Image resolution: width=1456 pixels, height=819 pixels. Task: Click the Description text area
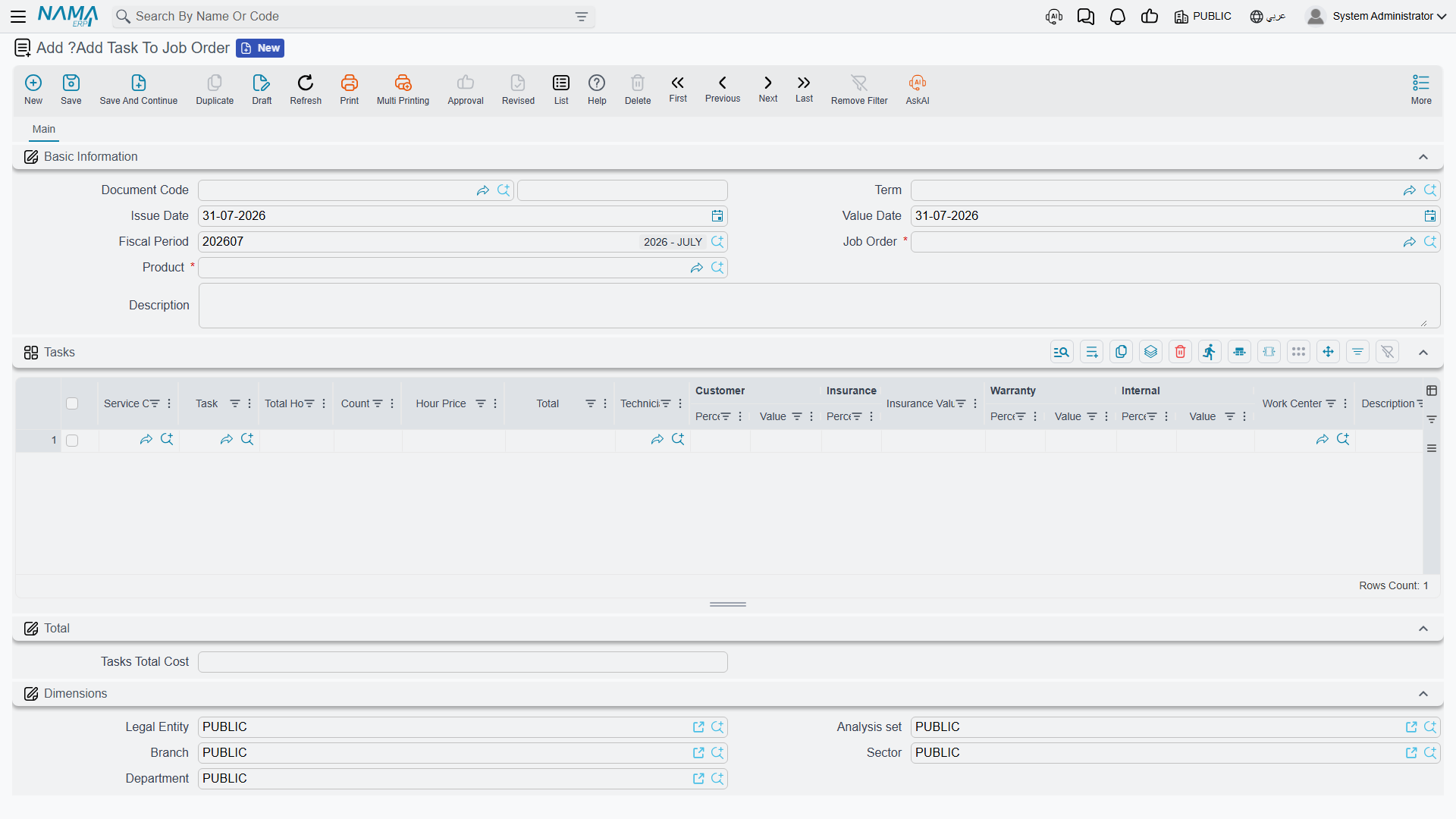coord(819,306)
